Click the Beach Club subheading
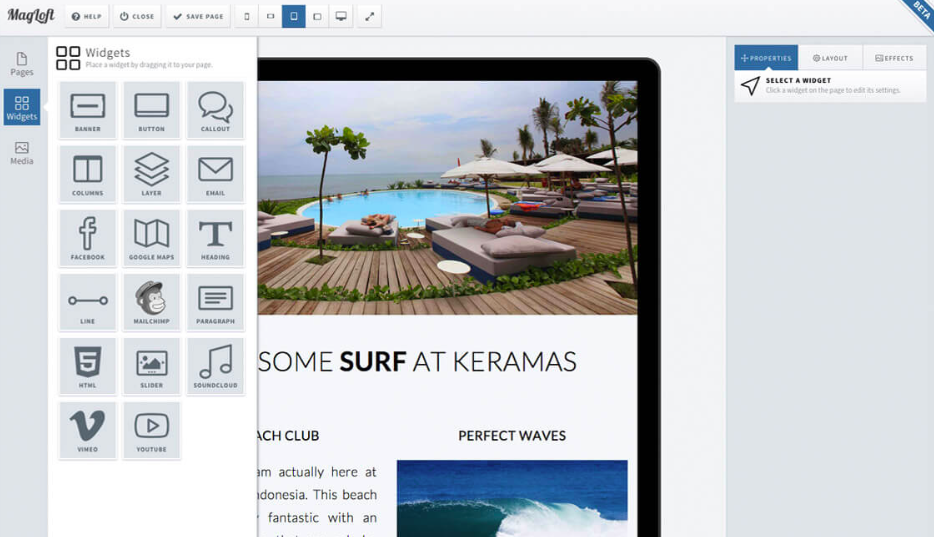934x537 pixels. (288, 436)
